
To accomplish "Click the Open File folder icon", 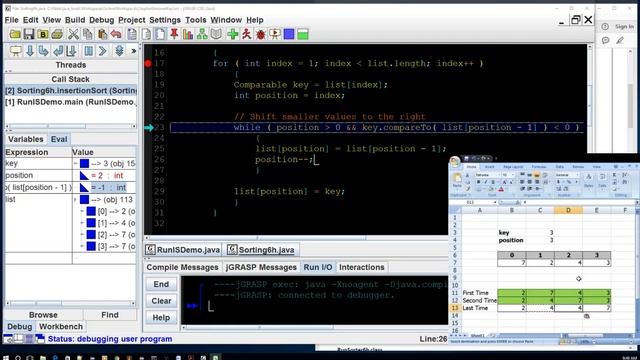I will (15, 34).
